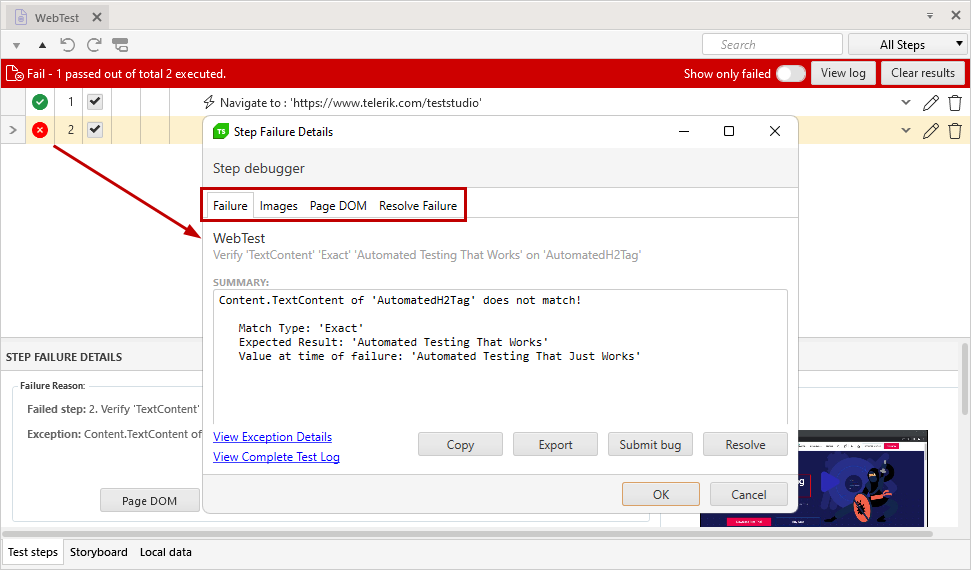Maximize the Step Failure Details dialog
Image resolution: width=971 pixels, height=570 pixels.
(x=729, y=131)
